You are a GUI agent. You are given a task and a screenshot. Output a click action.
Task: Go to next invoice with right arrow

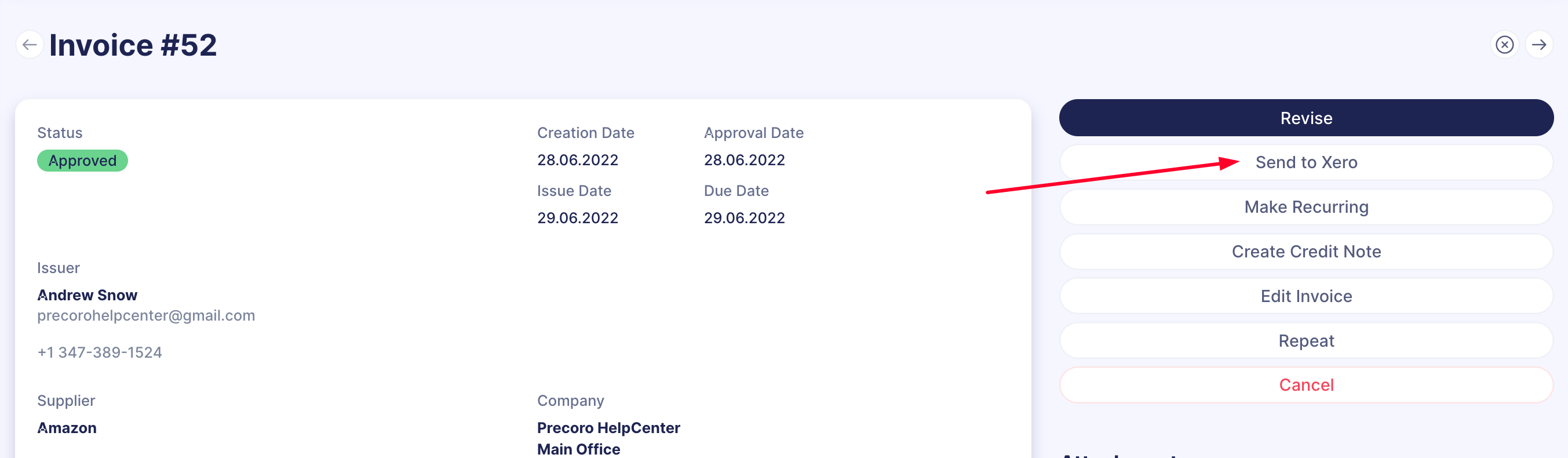pyautogui.click(x=1539, y=45)
